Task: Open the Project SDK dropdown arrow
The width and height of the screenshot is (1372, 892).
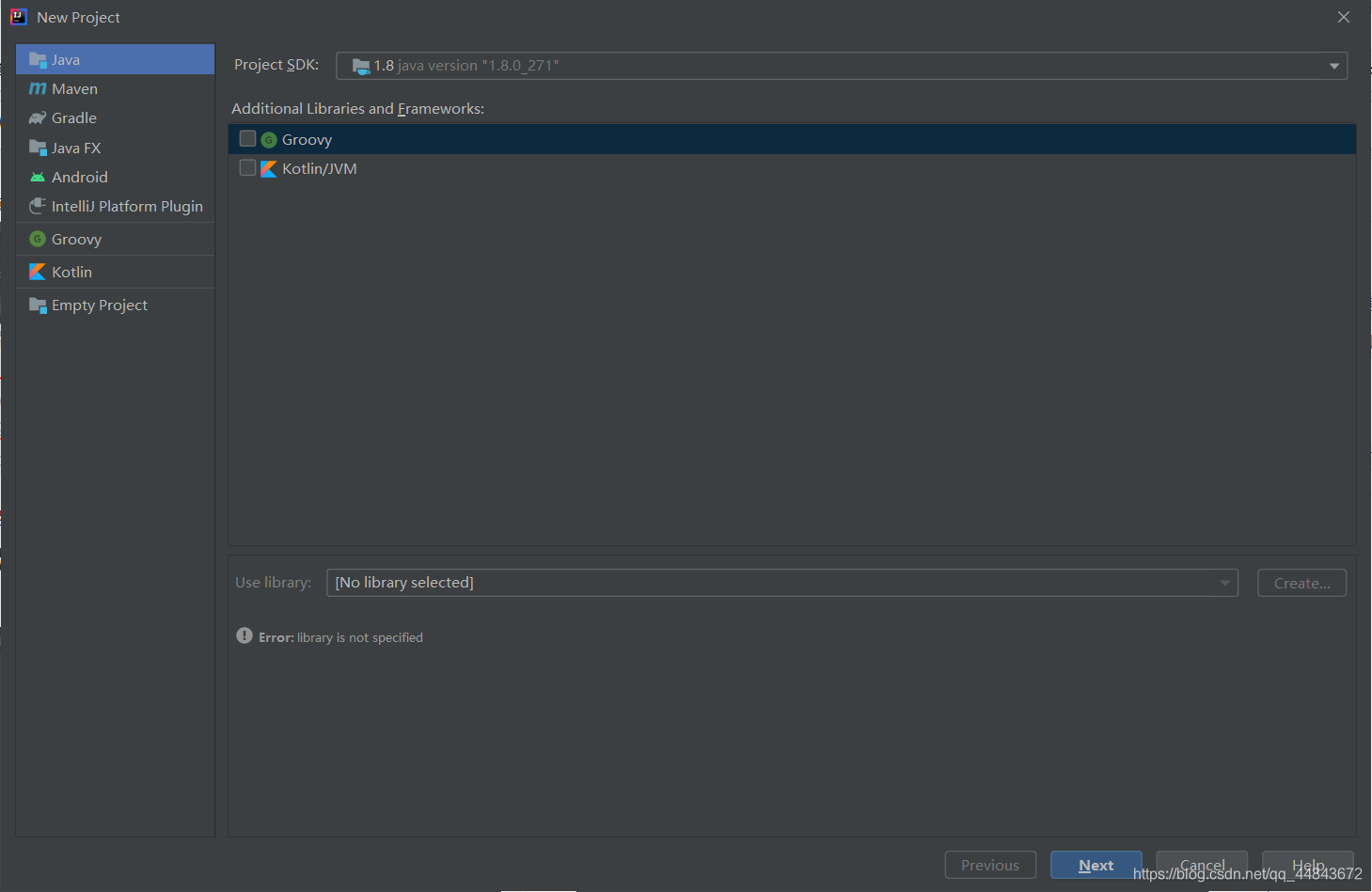Action: (1333, 66)
